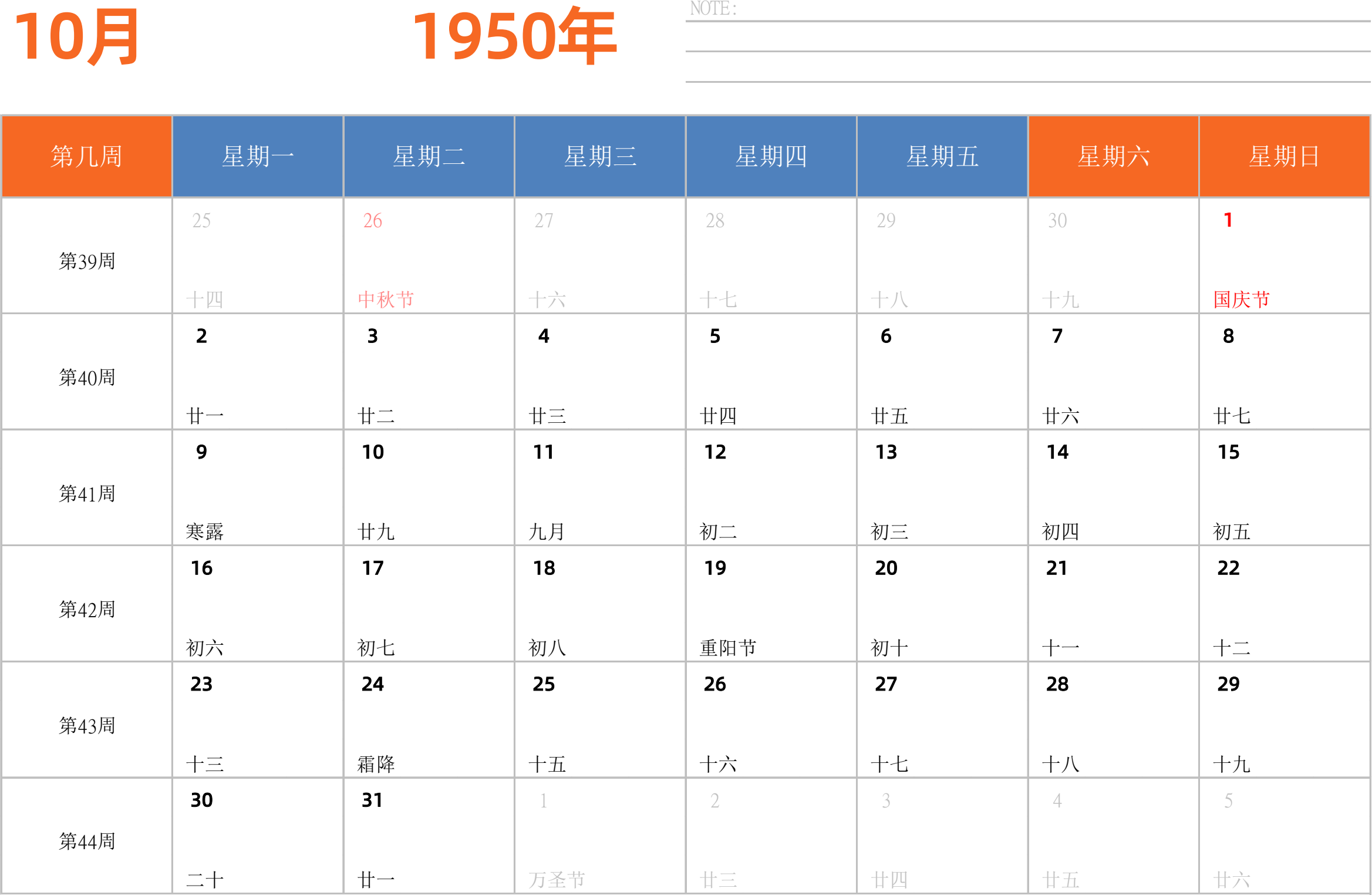Screen dimensions: 1372x895
Task: Click the date 19 重阳节 cell
Action: pos(771,604)
